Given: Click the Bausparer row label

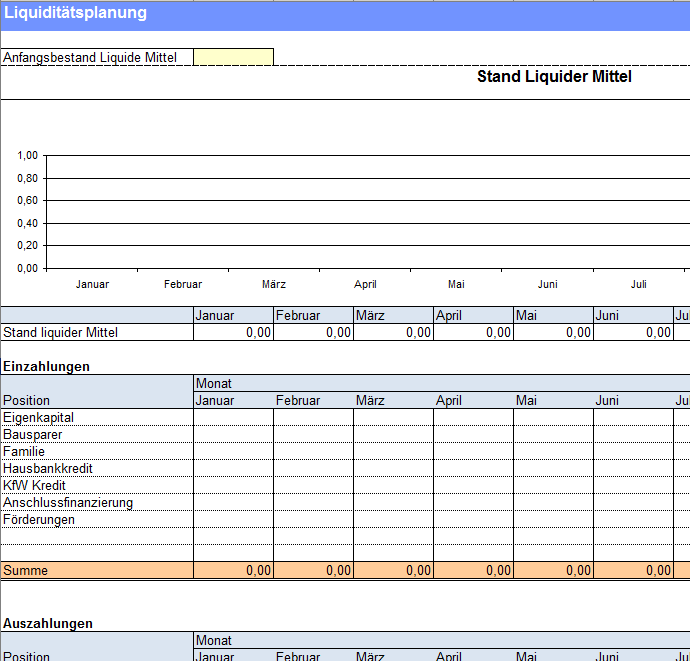Looking at the screenshot, I should pos(33,434).
